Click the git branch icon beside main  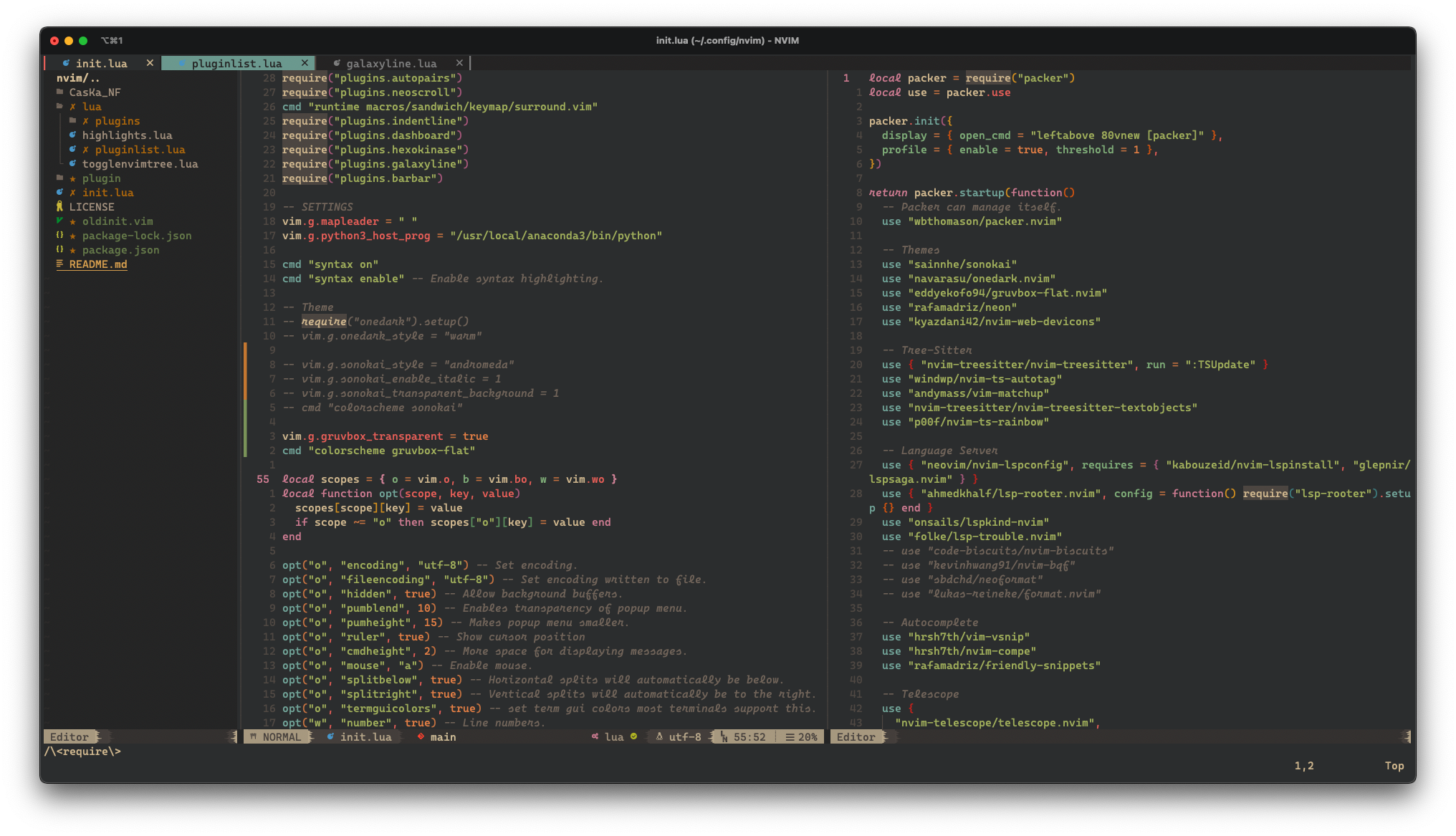pos(421,736)
